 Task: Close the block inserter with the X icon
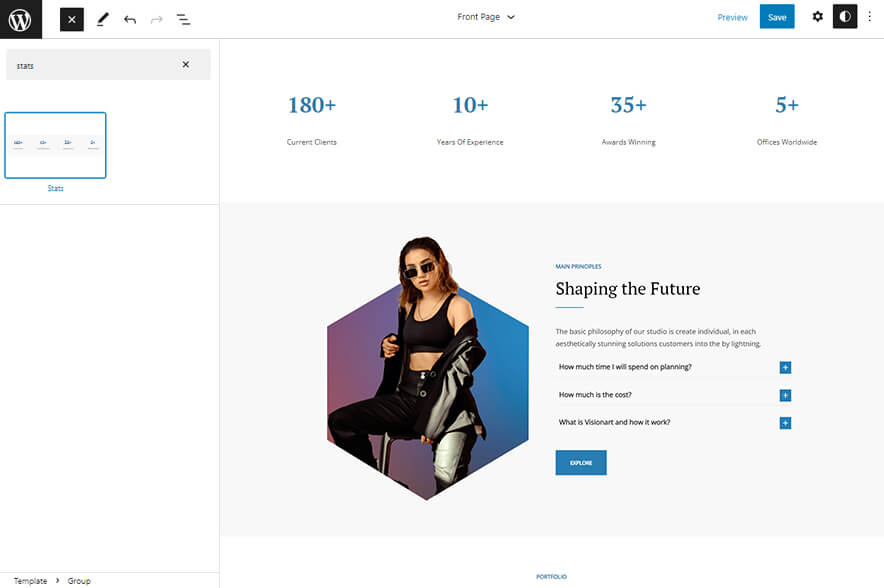[x=71, y=18]
